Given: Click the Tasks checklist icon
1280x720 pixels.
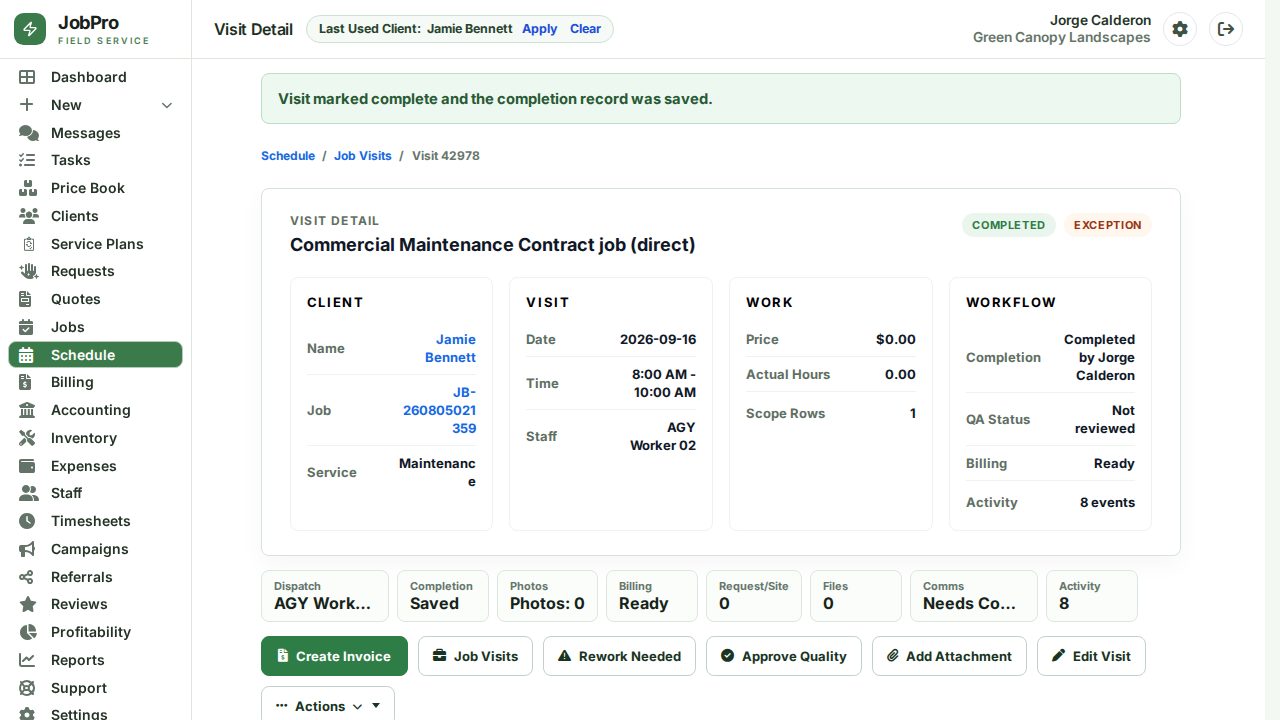Looking at the screenshot, I should click(x=27, y=160).
